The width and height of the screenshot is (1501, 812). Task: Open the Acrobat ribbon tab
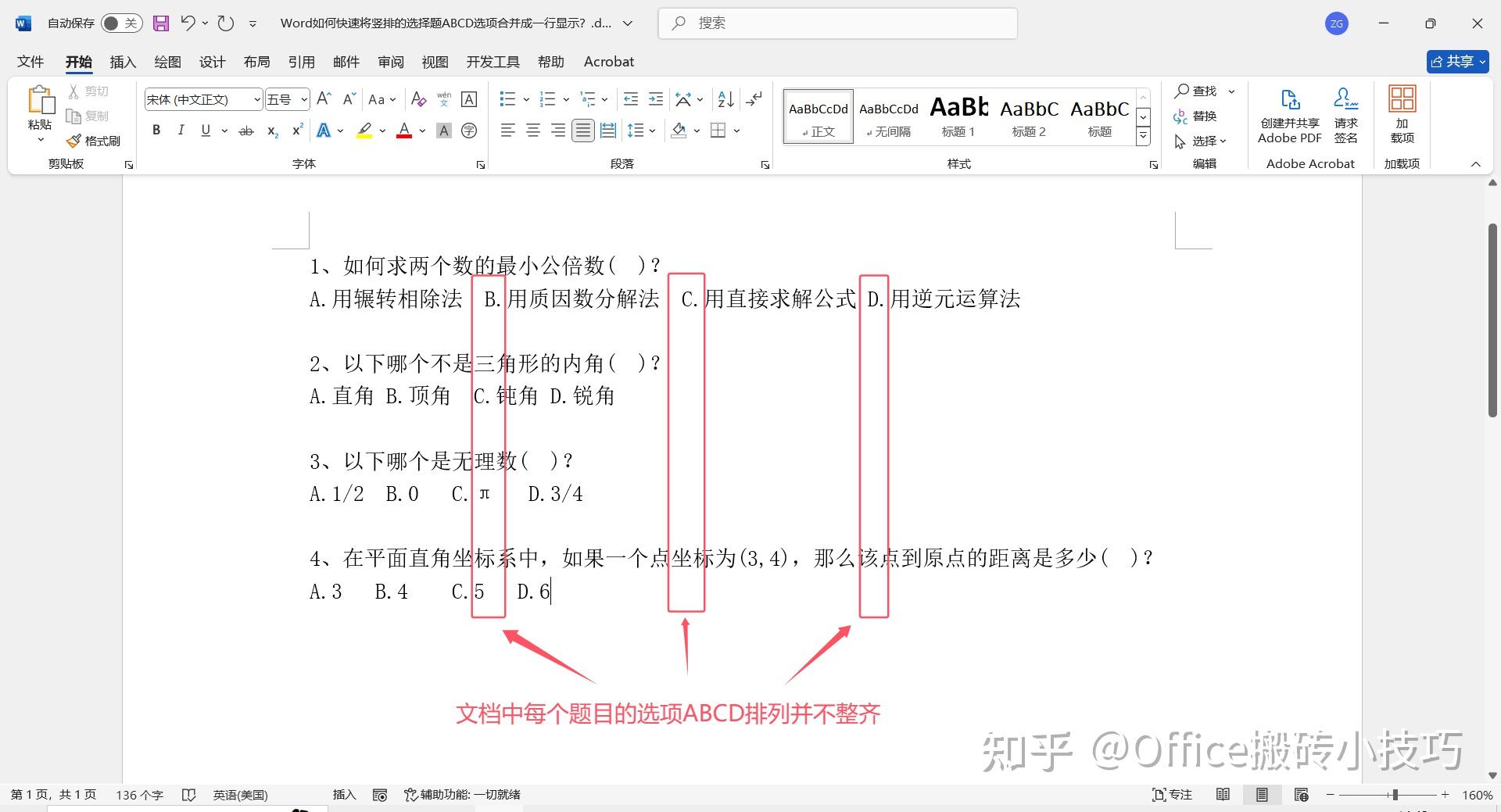pyautogui.click(x=608, y=62)
